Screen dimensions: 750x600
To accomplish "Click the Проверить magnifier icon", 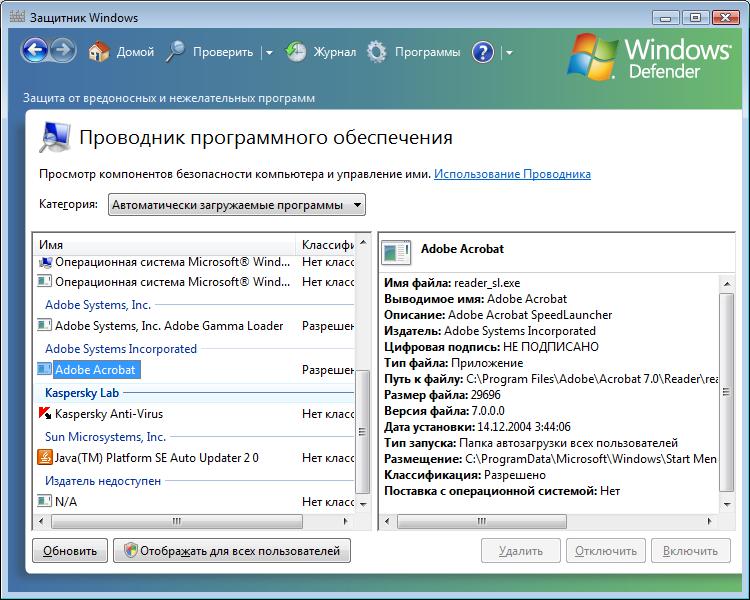I will click(x=175, y=52).
